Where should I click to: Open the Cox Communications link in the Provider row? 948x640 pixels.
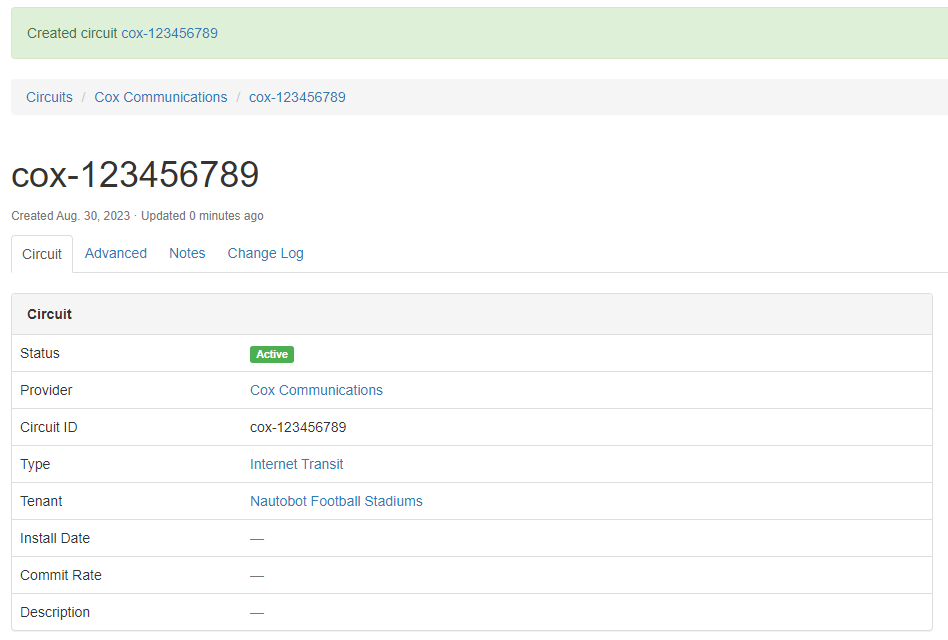click(316, 390)
